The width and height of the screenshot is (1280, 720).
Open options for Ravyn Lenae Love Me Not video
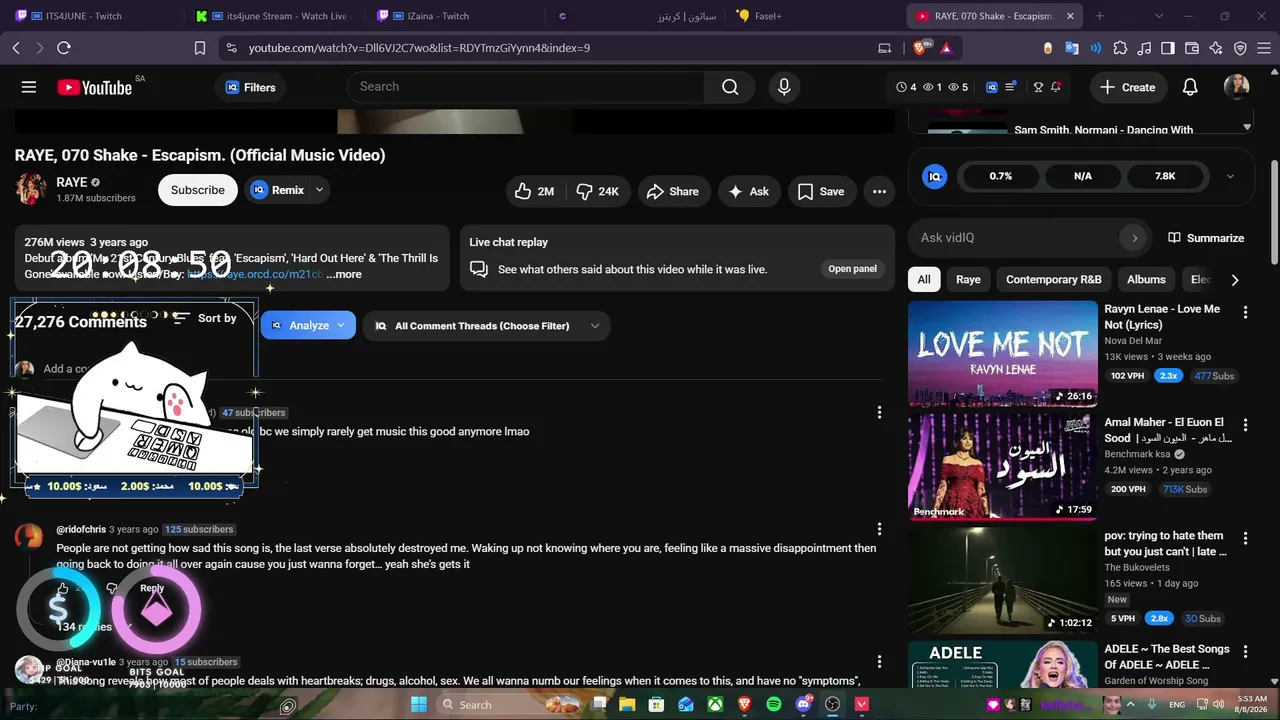pos(1245,312)
